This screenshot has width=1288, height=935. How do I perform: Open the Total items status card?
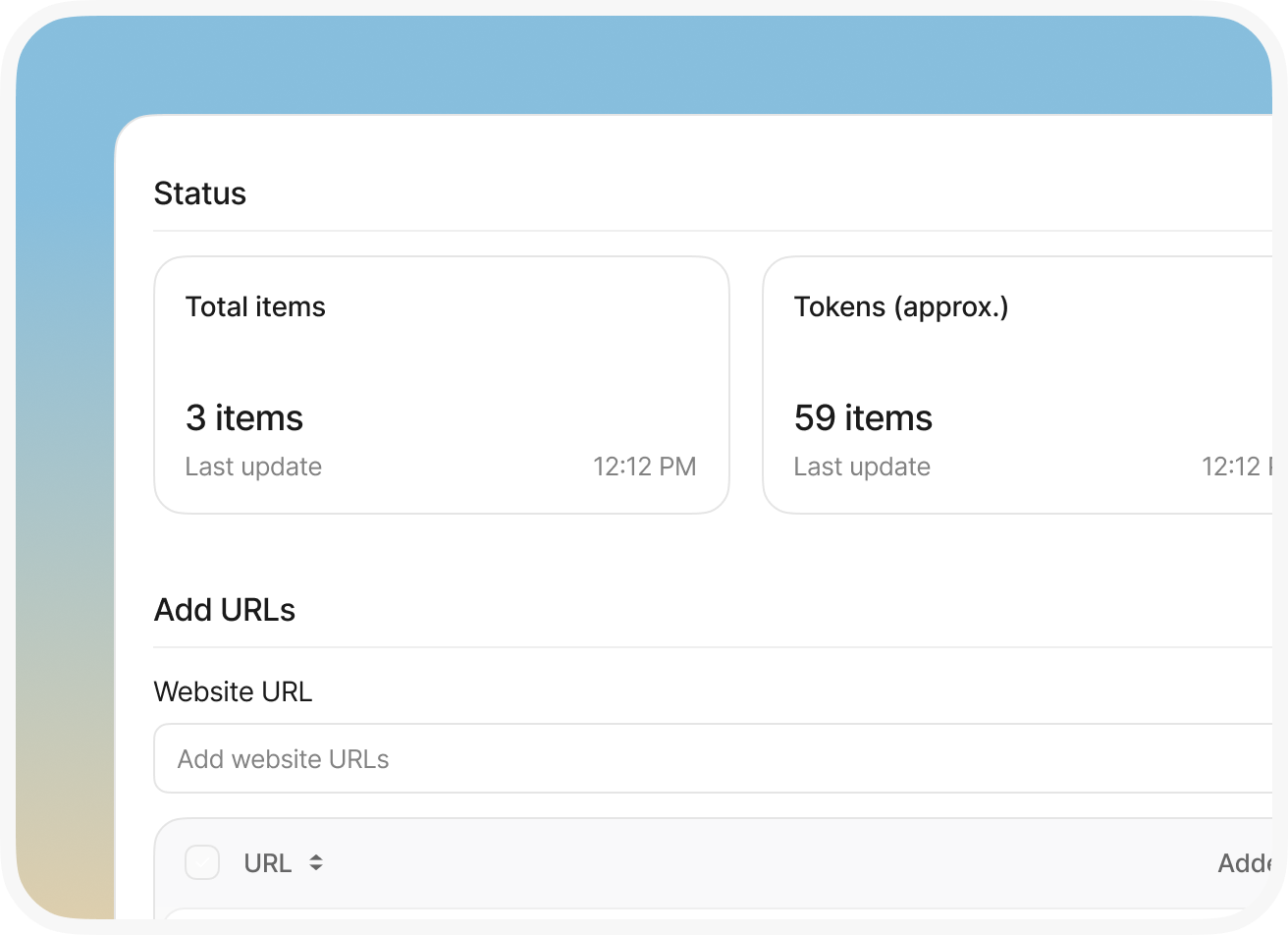[x=442, y=385]
